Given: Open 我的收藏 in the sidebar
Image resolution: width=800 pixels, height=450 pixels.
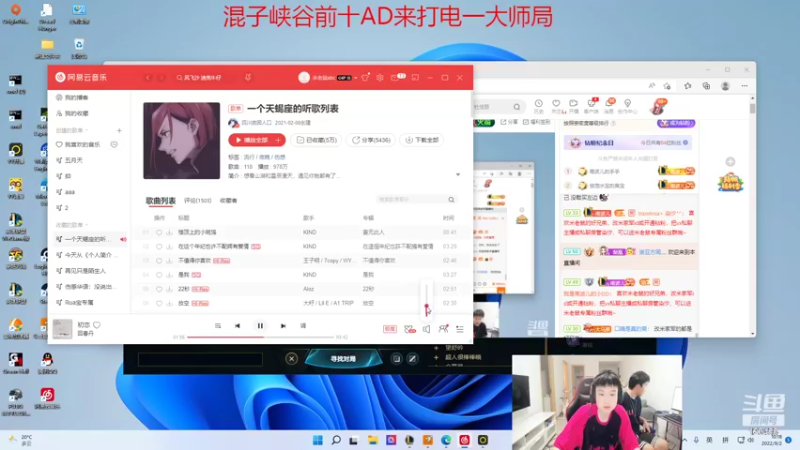Looking at the screenshot, I should coord(72,113).
